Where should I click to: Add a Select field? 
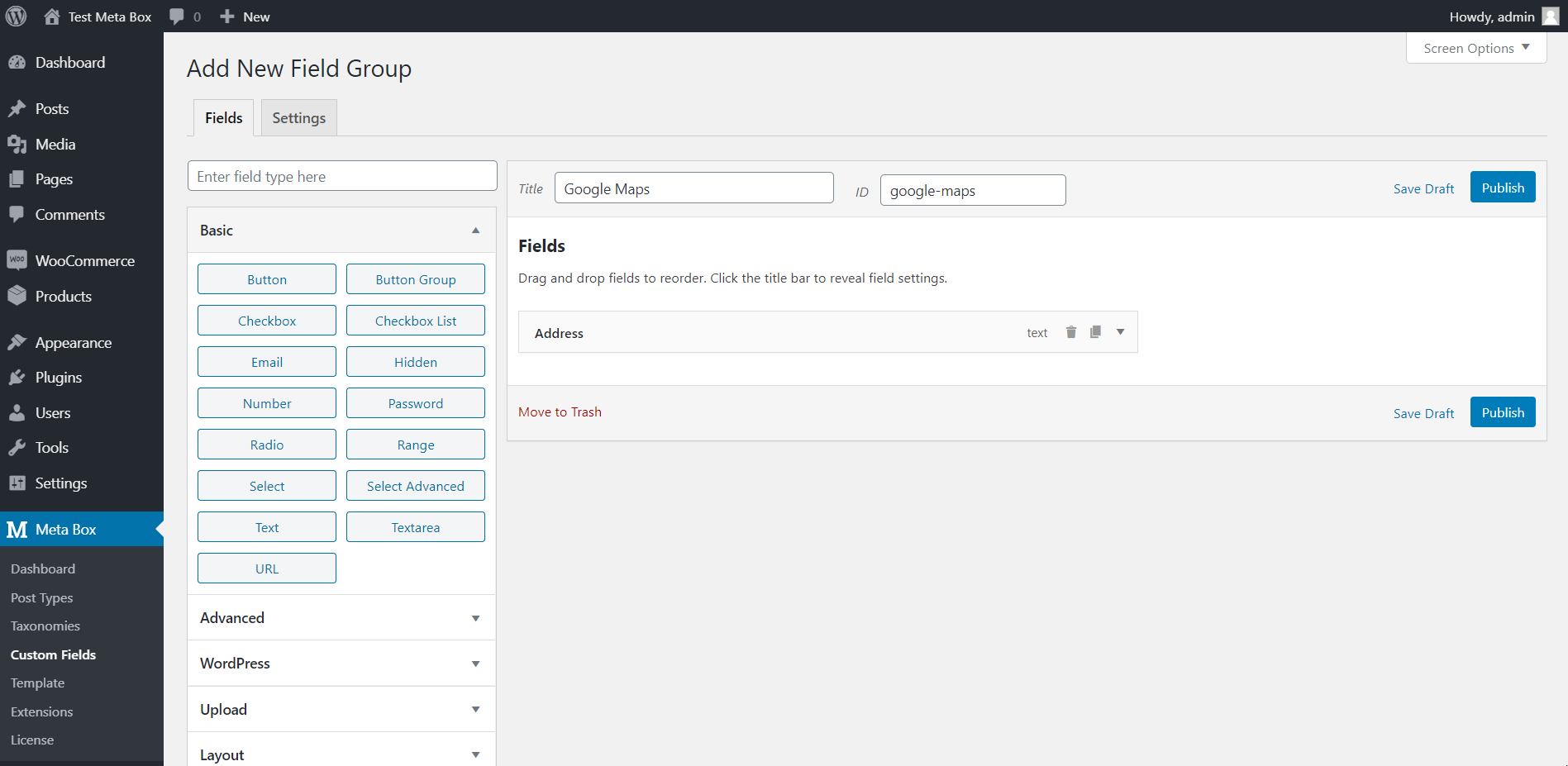click(267, 486)
